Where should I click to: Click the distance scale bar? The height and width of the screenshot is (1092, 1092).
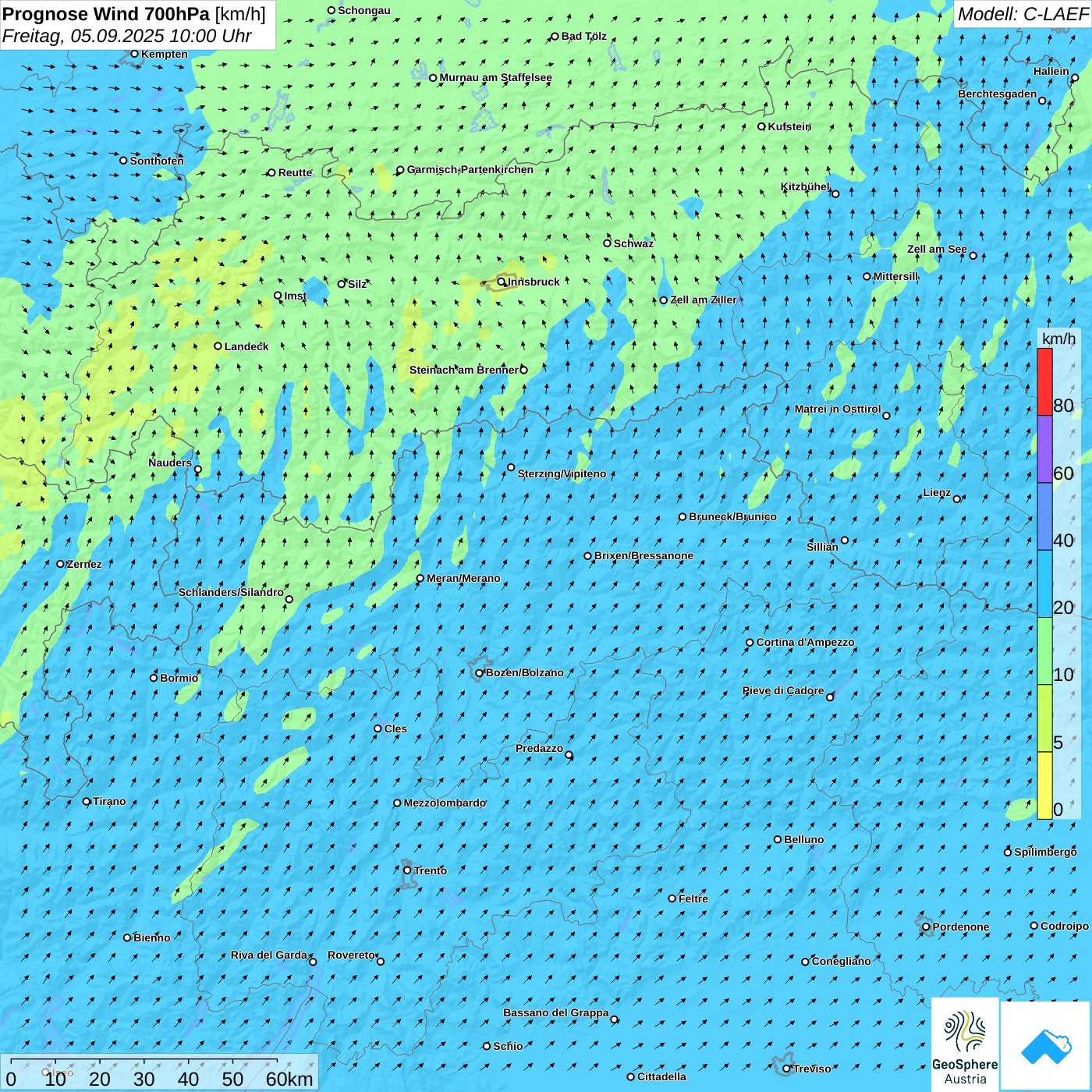pos(144,1061)
